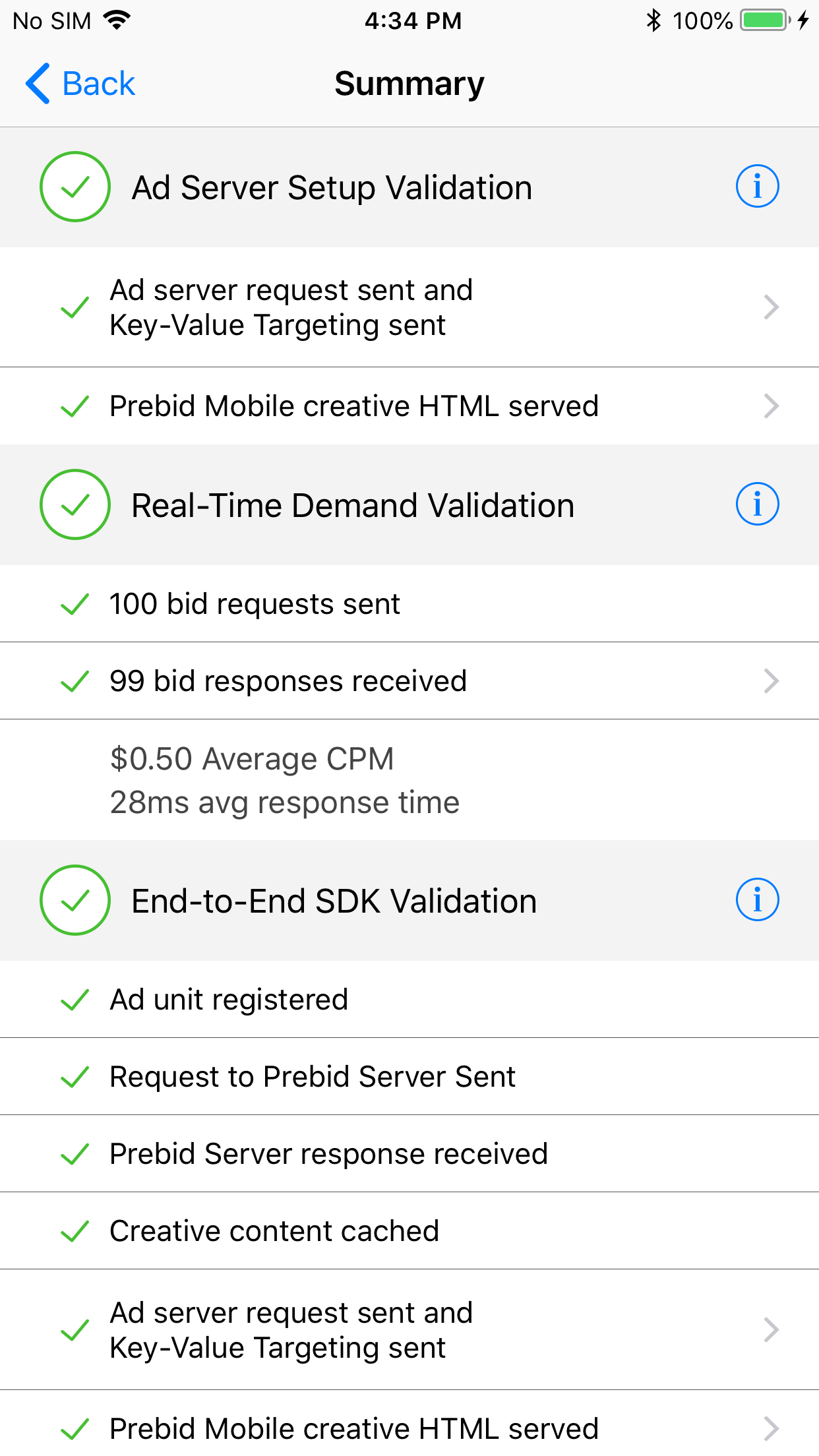Go back using the Back button
819x1456 pixels.
(x=78, y=83)
